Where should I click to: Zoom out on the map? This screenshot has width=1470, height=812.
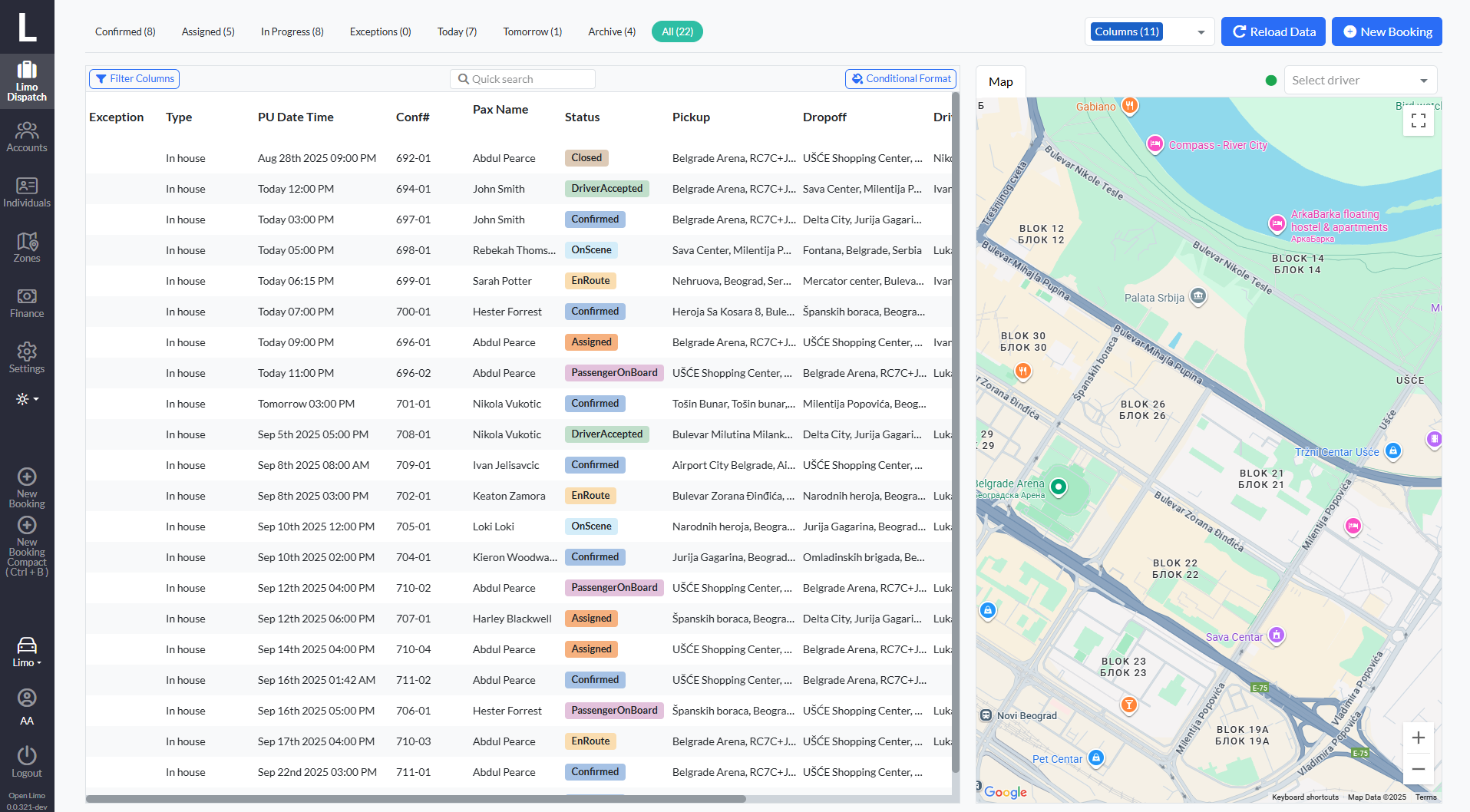click(x=1418, y=768)
